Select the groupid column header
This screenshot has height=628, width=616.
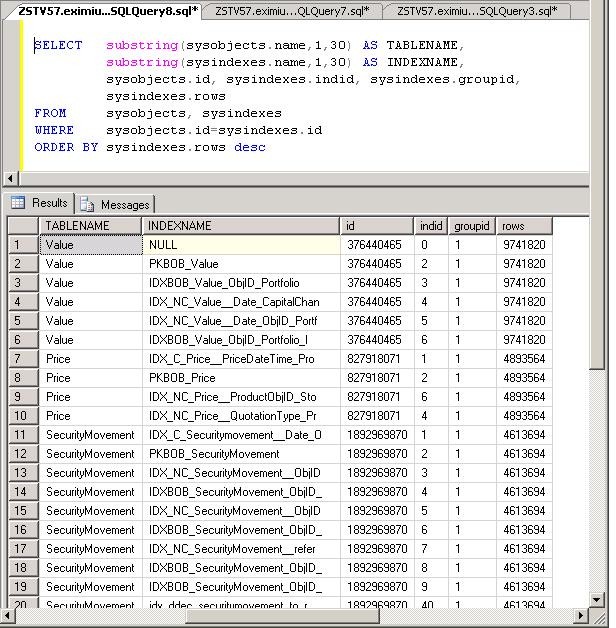tap(471, 226)
